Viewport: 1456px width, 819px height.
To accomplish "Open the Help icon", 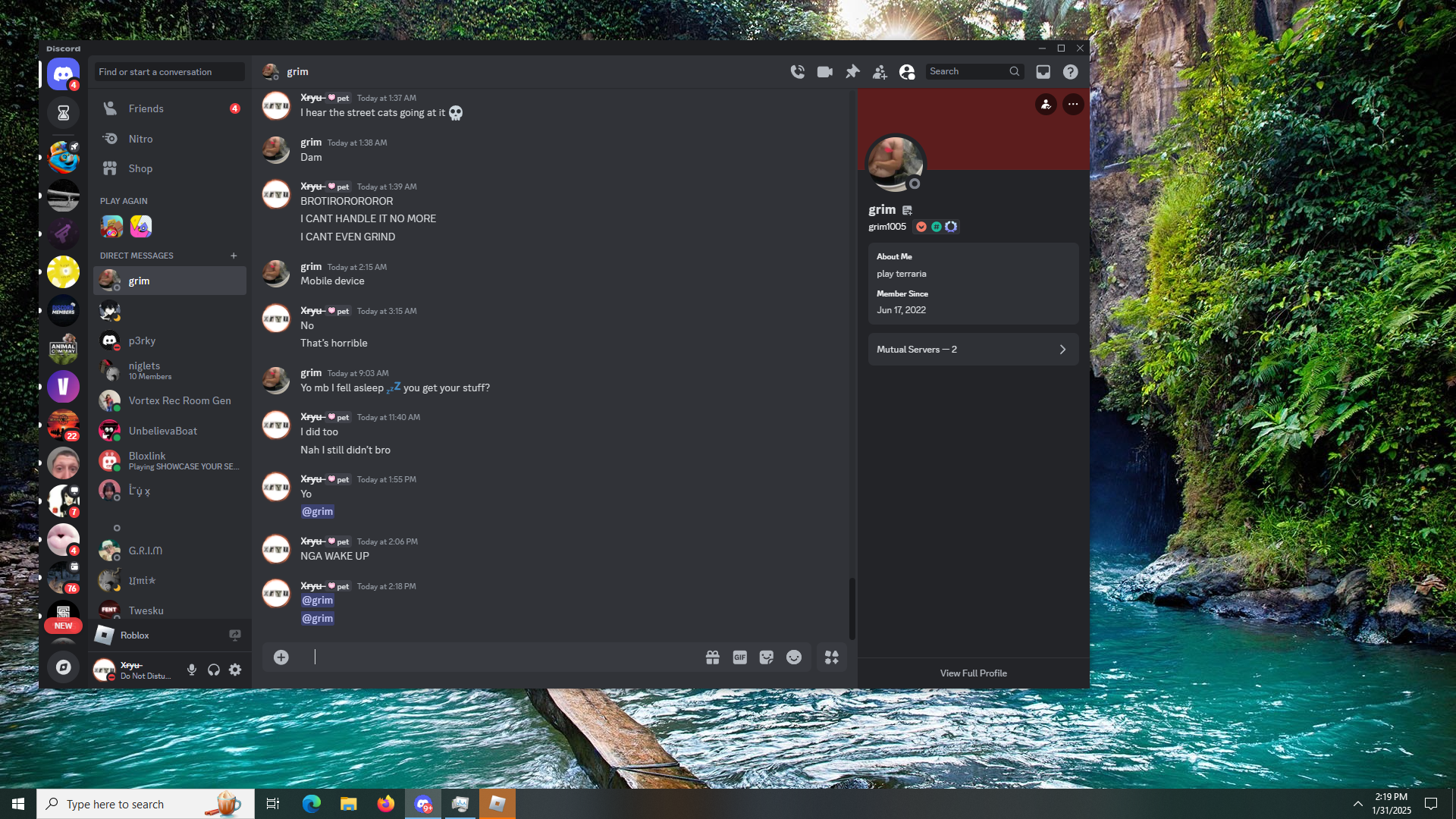I will pyautogui.click(x=1070, y=71).
